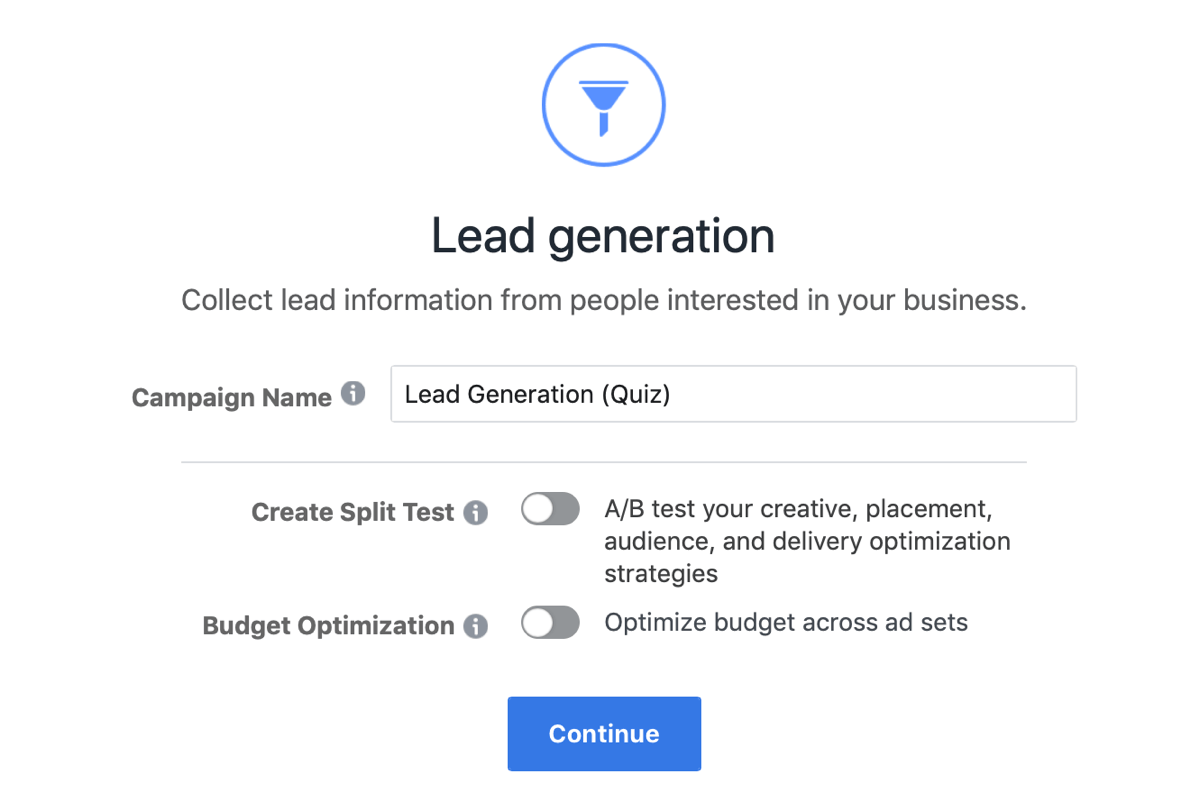Enable the Create Split Test toggle
Viewport: 1200px width, 811px height.
[549, 509]
